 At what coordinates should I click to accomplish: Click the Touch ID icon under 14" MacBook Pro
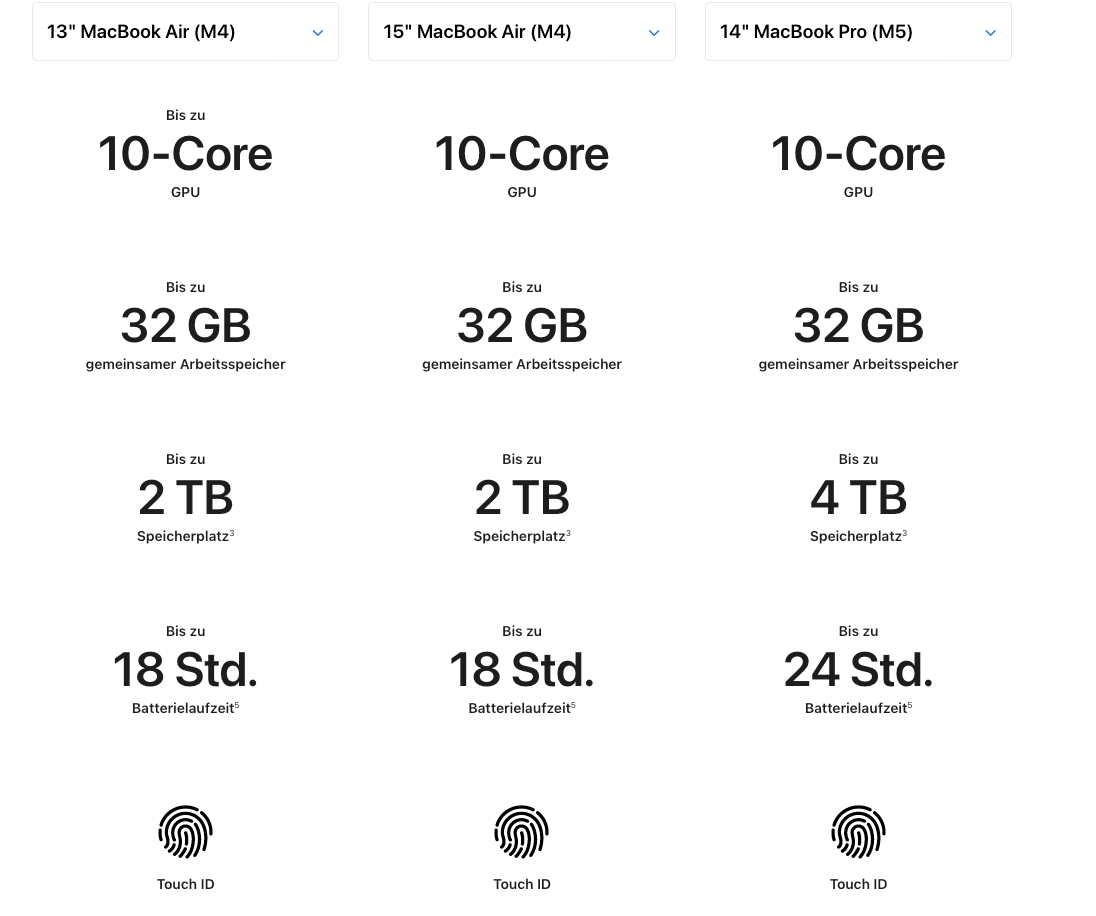click(858, 831)
